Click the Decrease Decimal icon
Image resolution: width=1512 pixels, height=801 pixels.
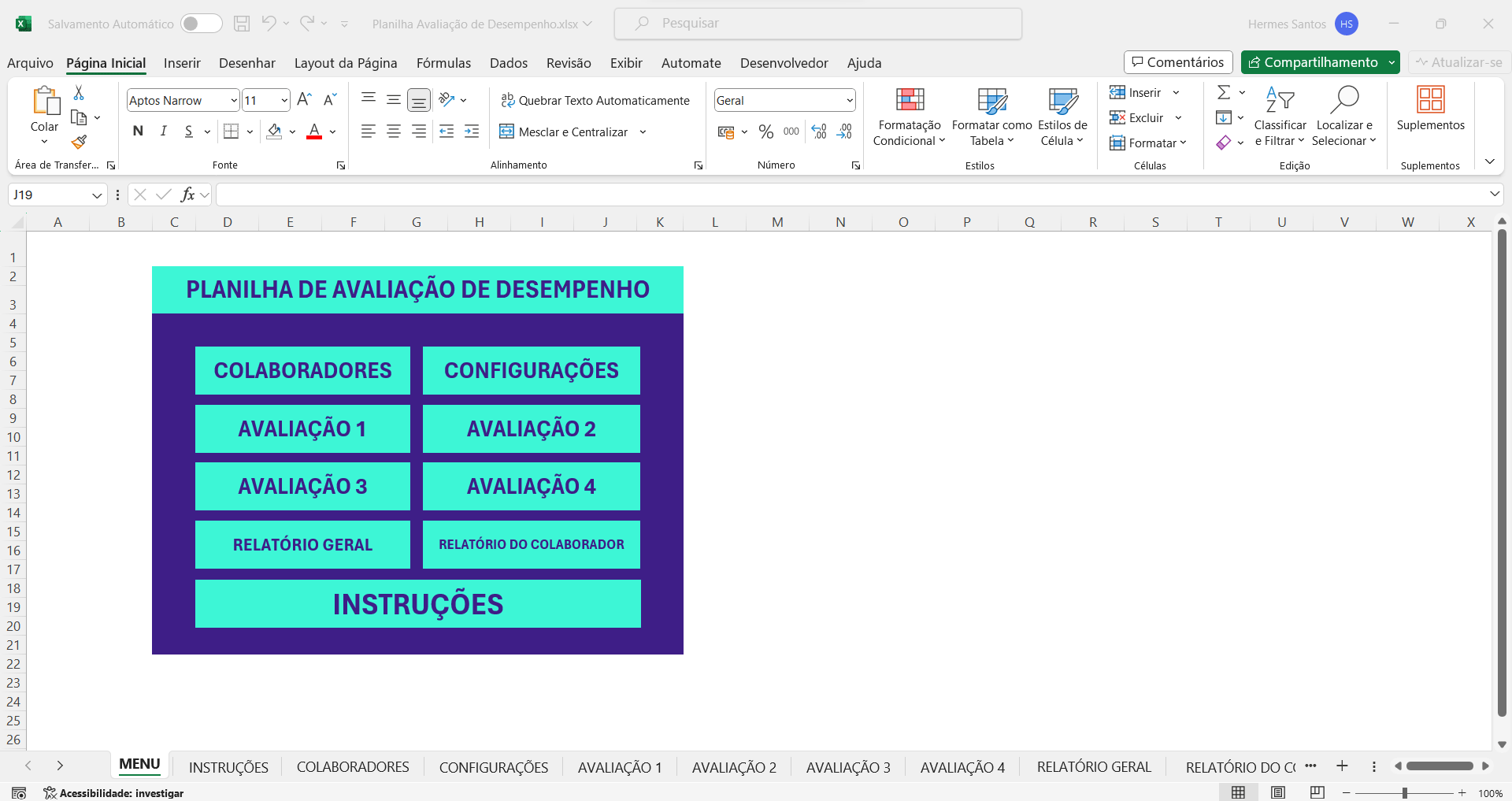tap(844, 132)
